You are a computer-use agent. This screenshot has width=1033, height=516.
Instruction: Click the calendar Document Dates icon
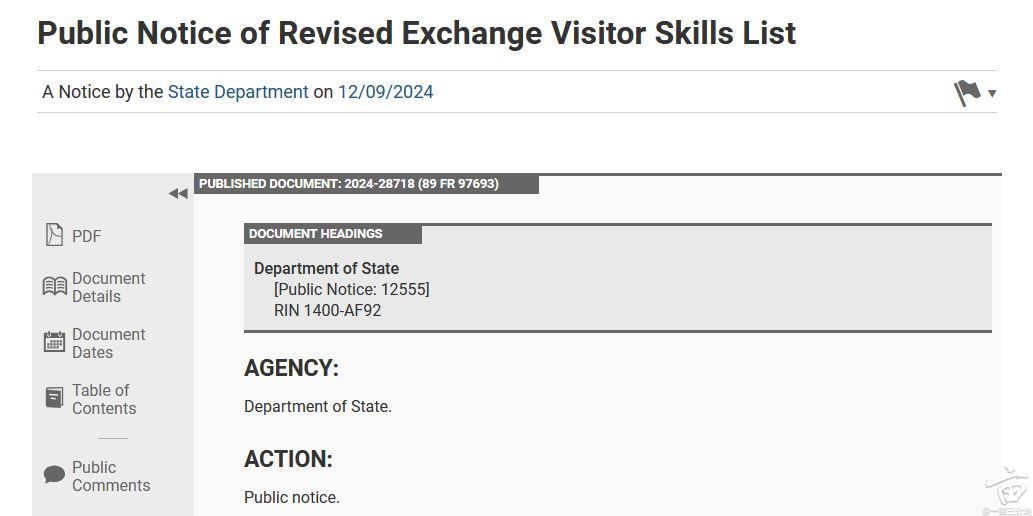tap(54, 342)
